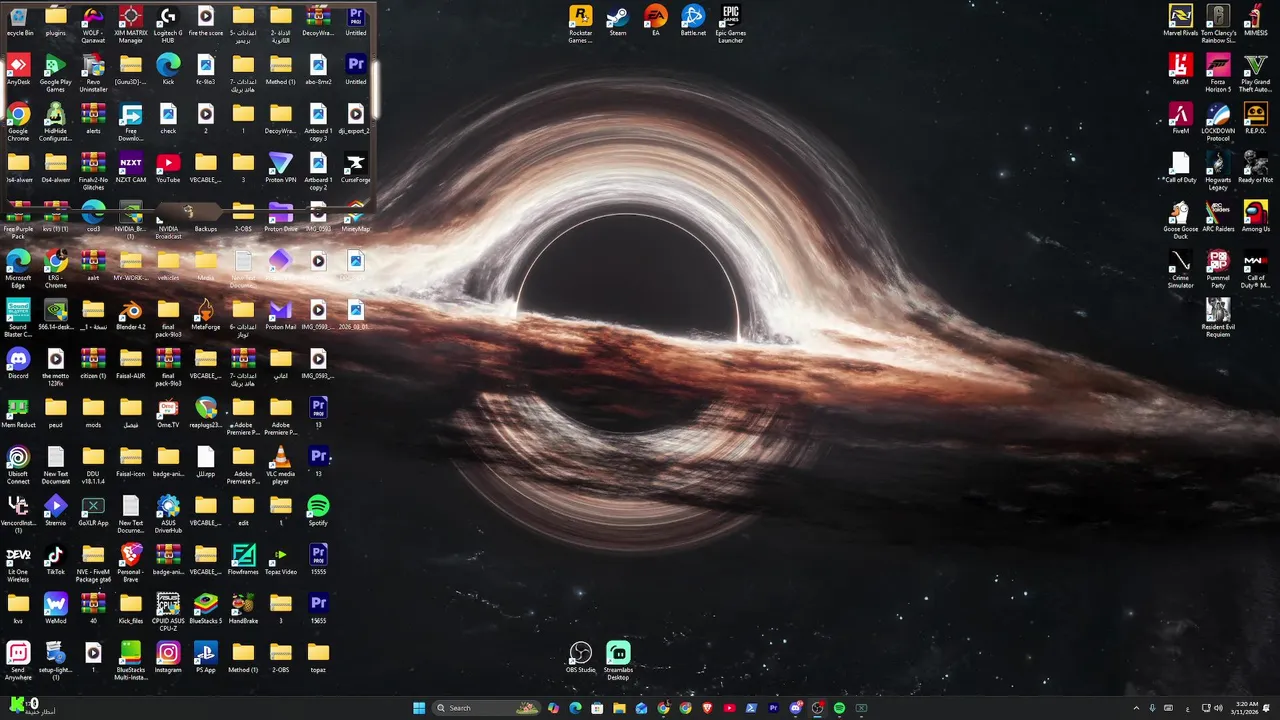
Task: Launch Discord from the desktop icon
Action: click(18, 365)
